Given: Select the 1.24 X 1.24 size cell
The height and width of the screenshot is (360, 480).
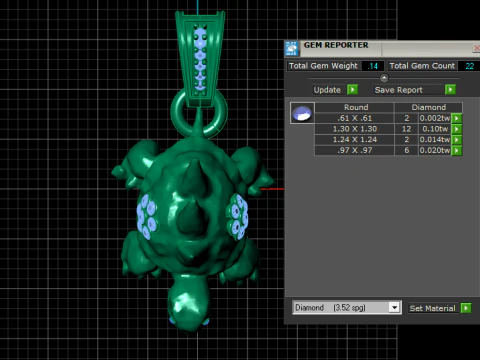Looking at the screenshot, I should pyautogui.click(x=354, y=139).
